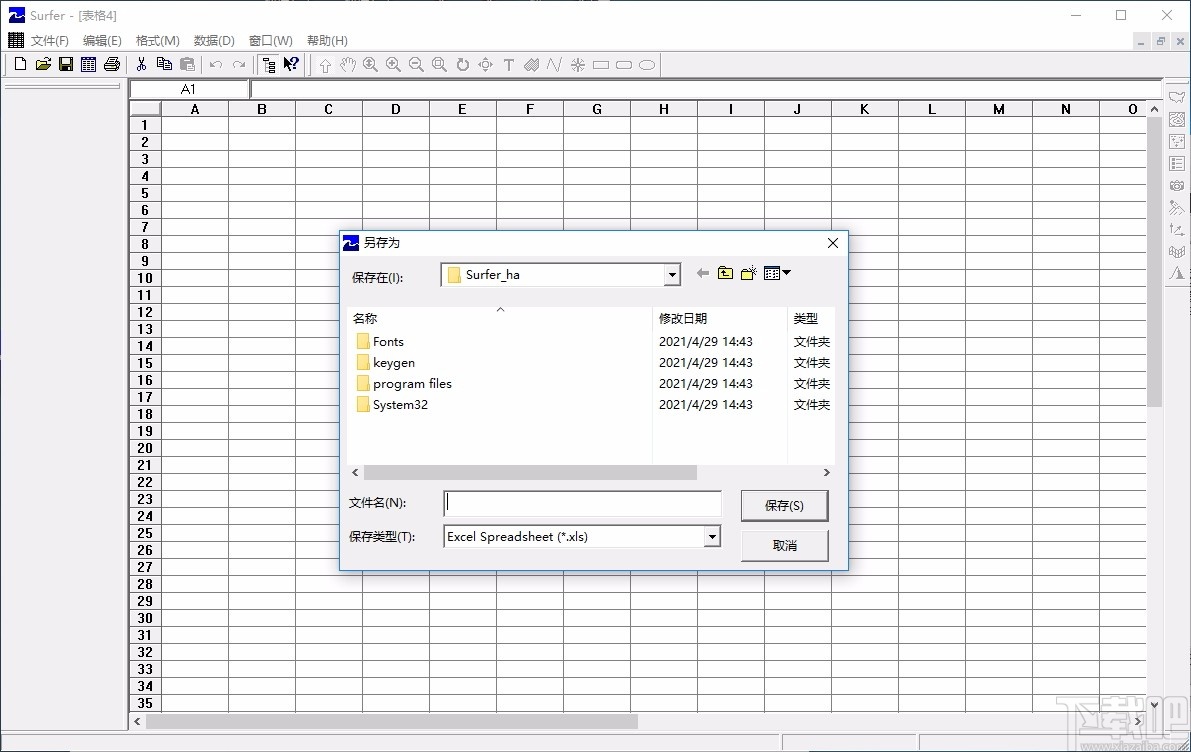
Task: Click the file list scroll right arrow
Action: tap(826, 472)
